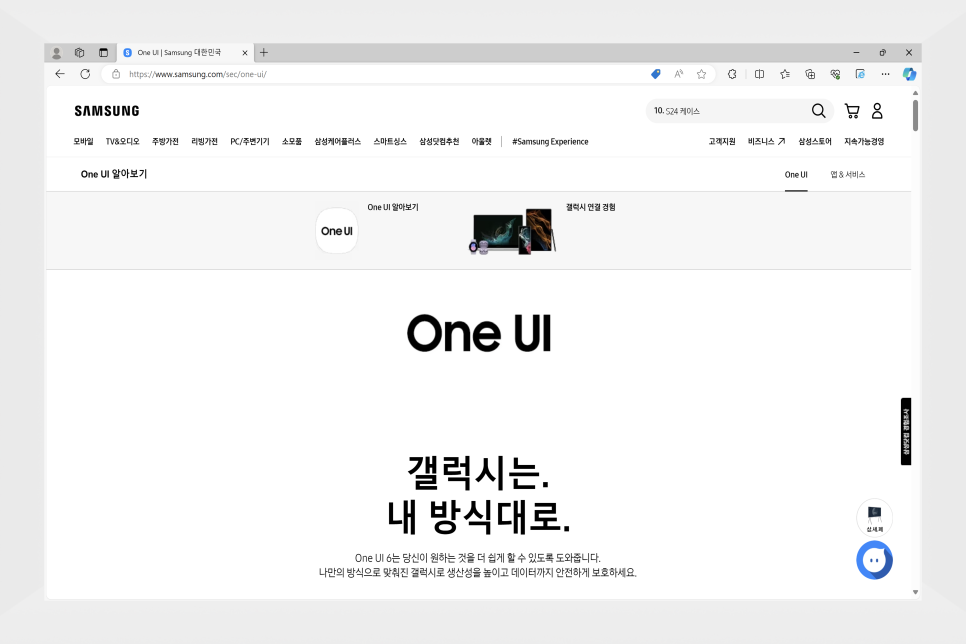Open the 소모품 menu

click(292, 142)
